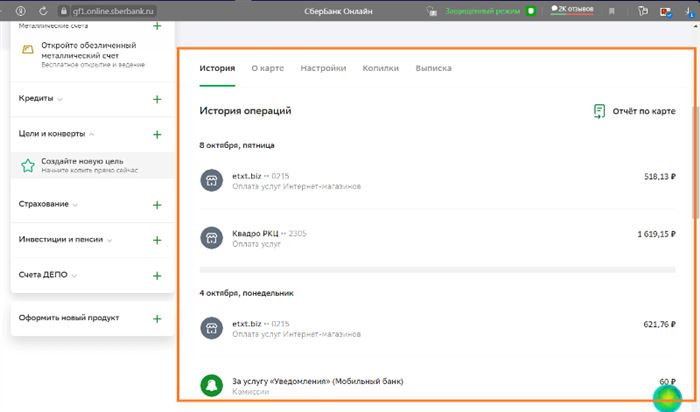Open etxt.biz operation dated 4 октября
Screen dimensions: 700x412
(438, 329)
